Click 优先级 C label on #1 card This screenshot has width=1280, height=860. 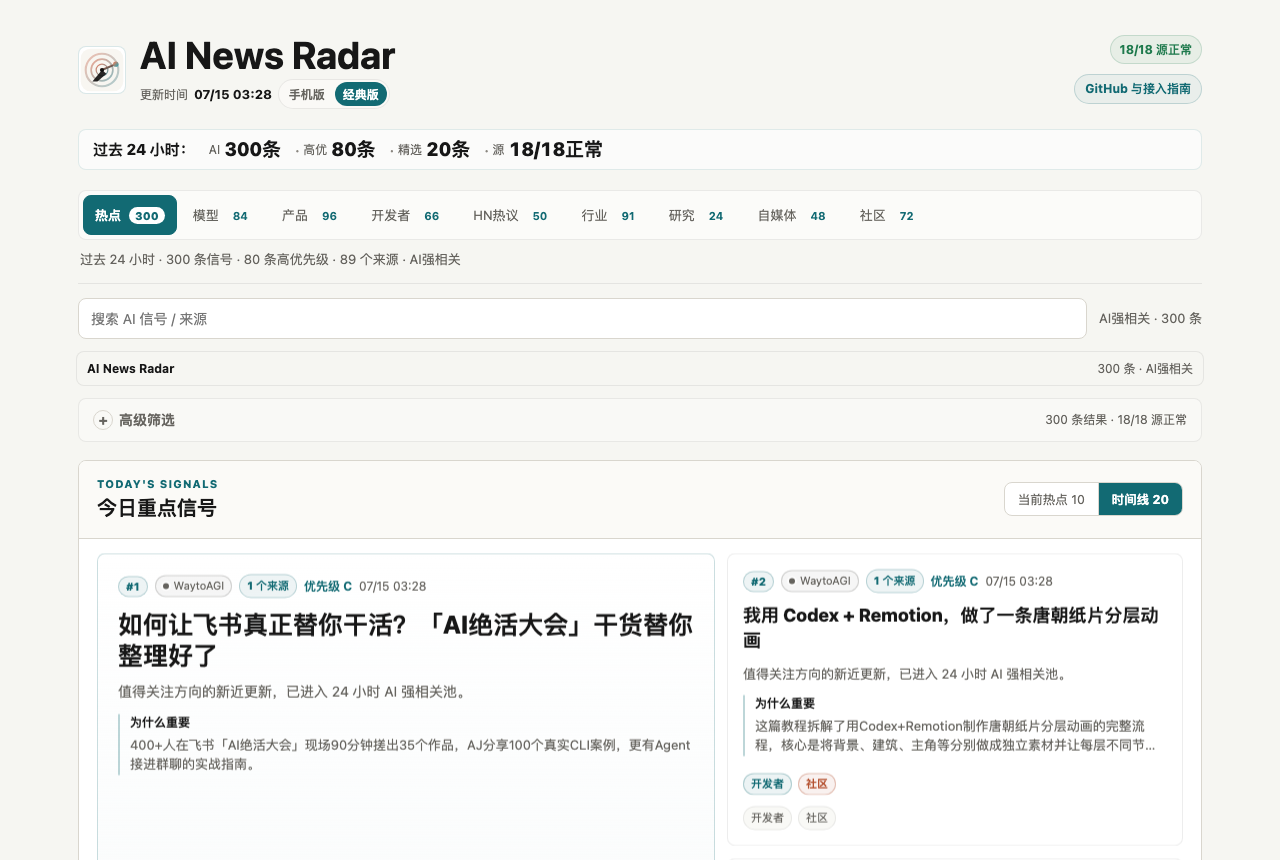328,586
